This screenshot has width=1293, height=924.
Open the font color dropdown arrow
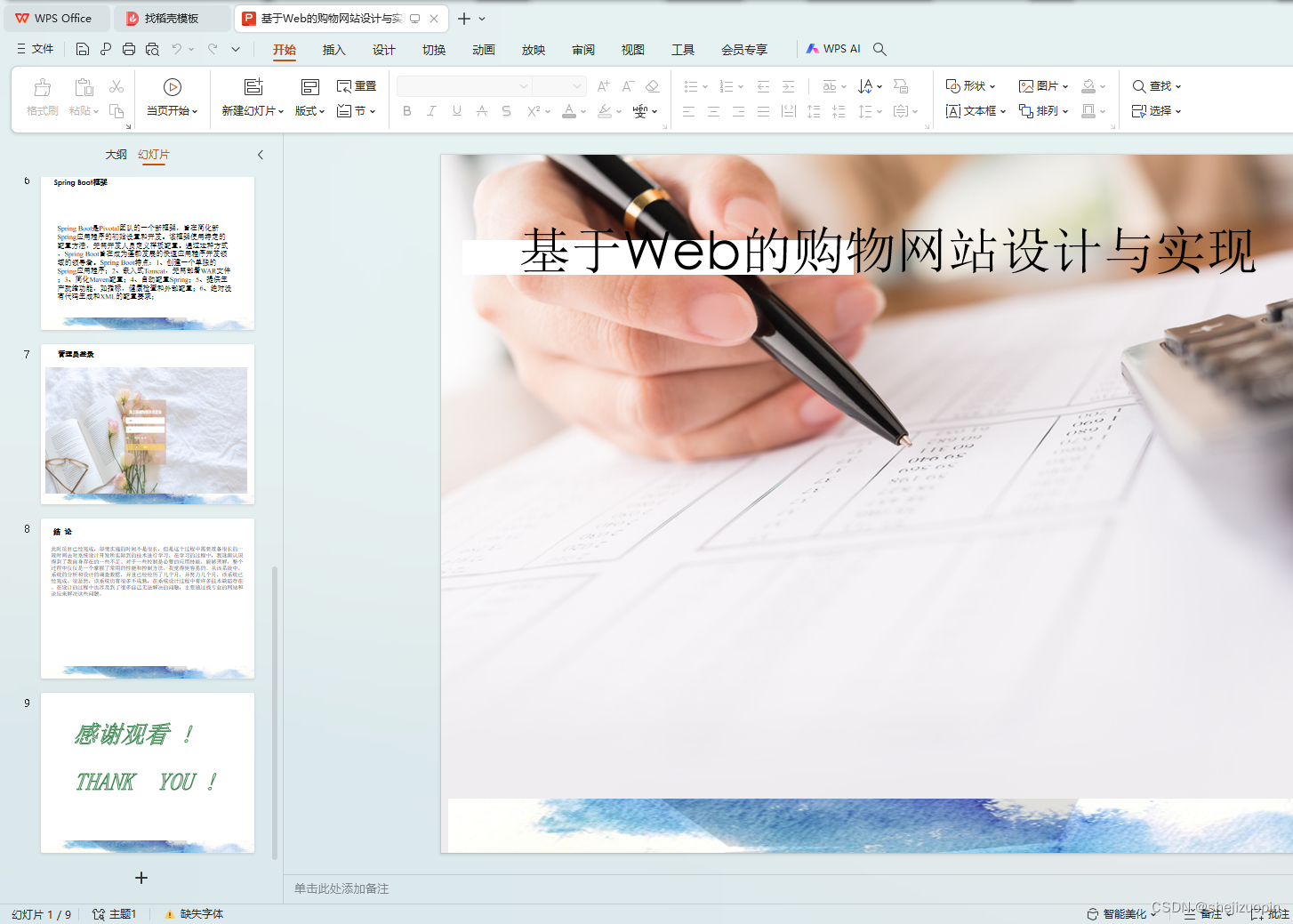click(582, 112)
